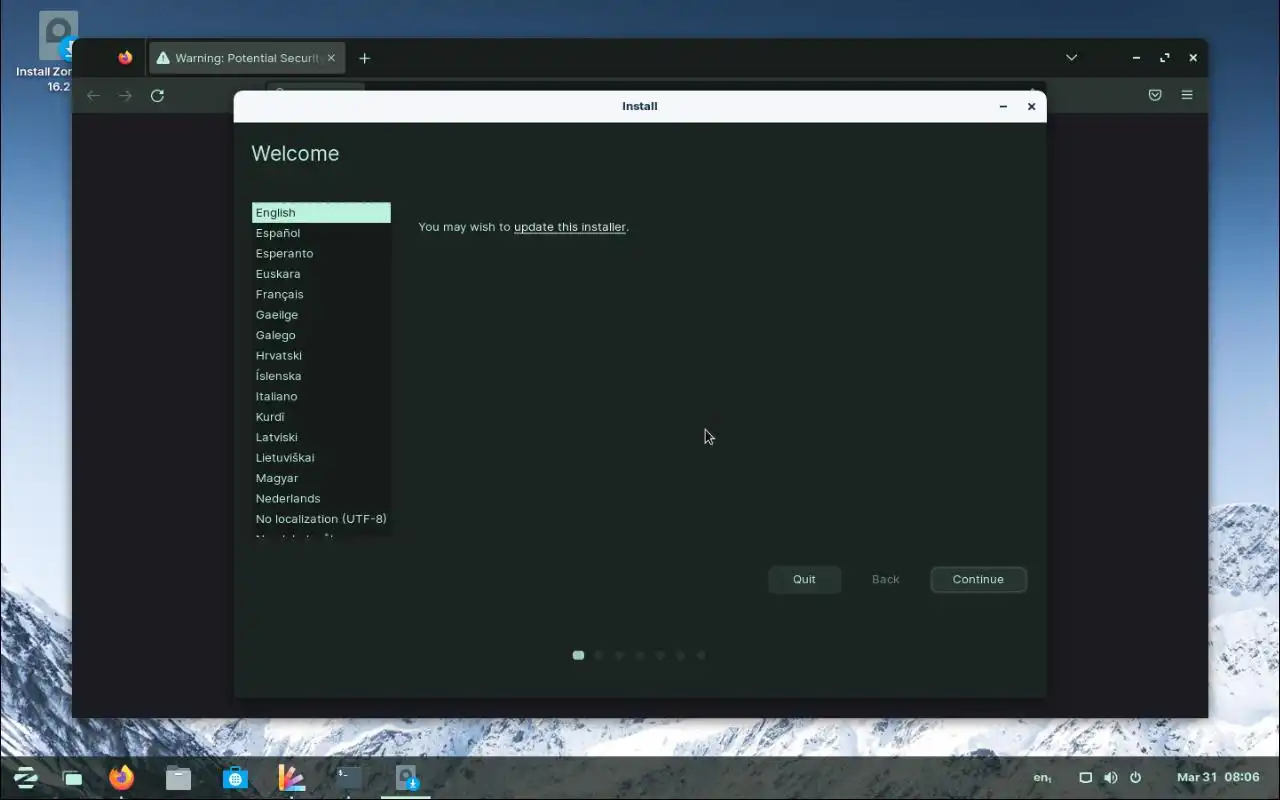Select Esperanto in the language list

(321, 253)
